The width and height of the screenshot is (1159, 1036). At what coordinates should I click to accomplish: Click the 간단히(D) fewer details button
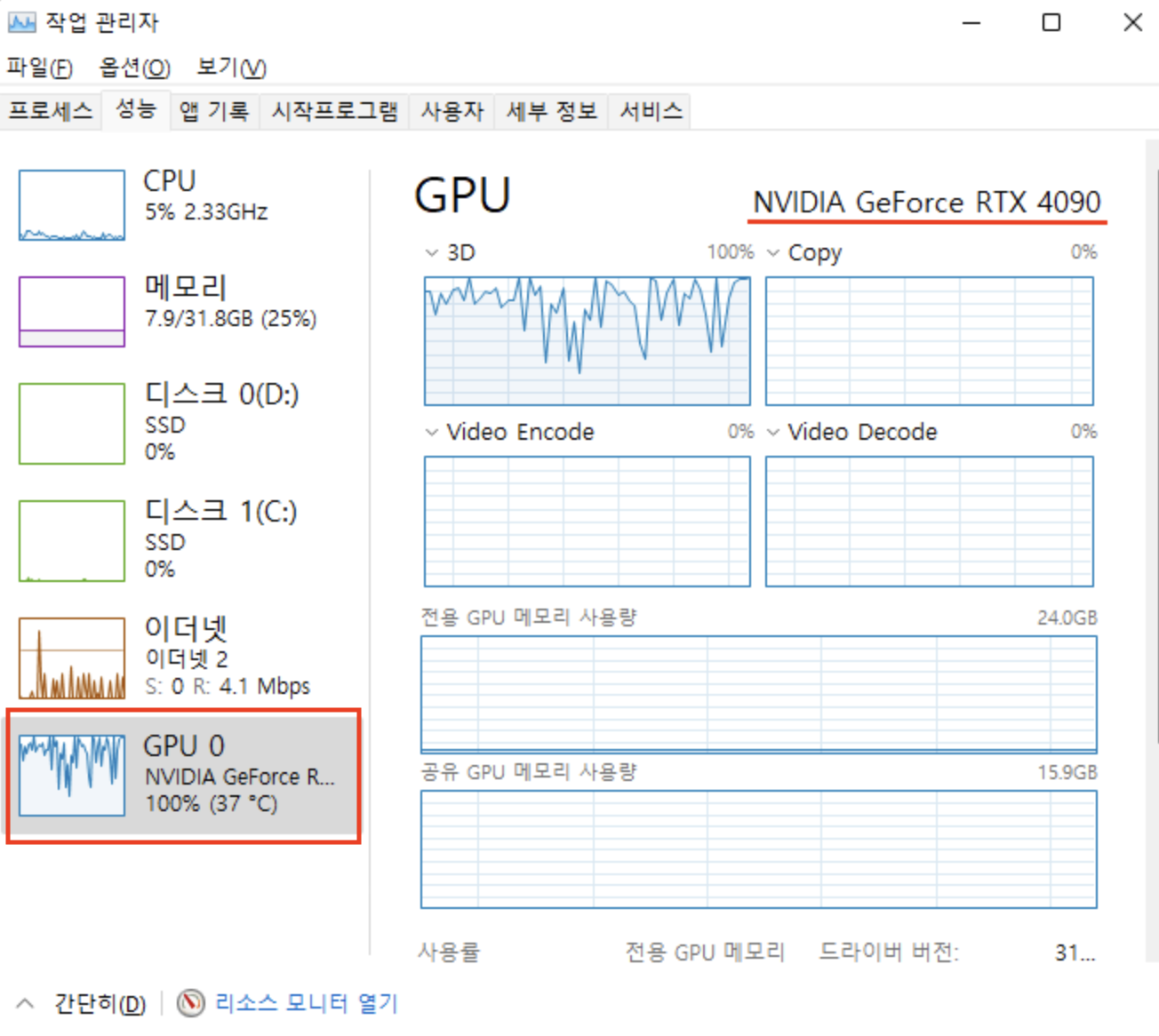tap(100, 1004)
